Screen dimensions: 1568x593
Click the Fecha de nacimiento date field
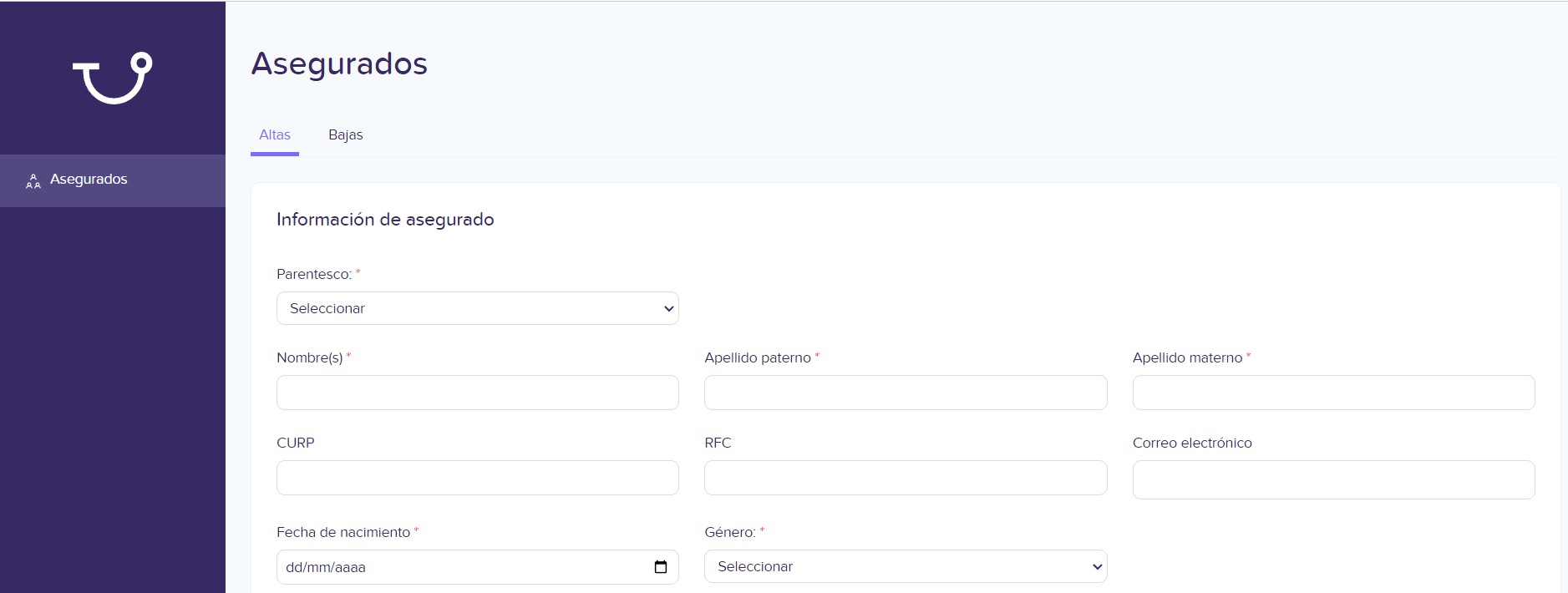point(477,567)
